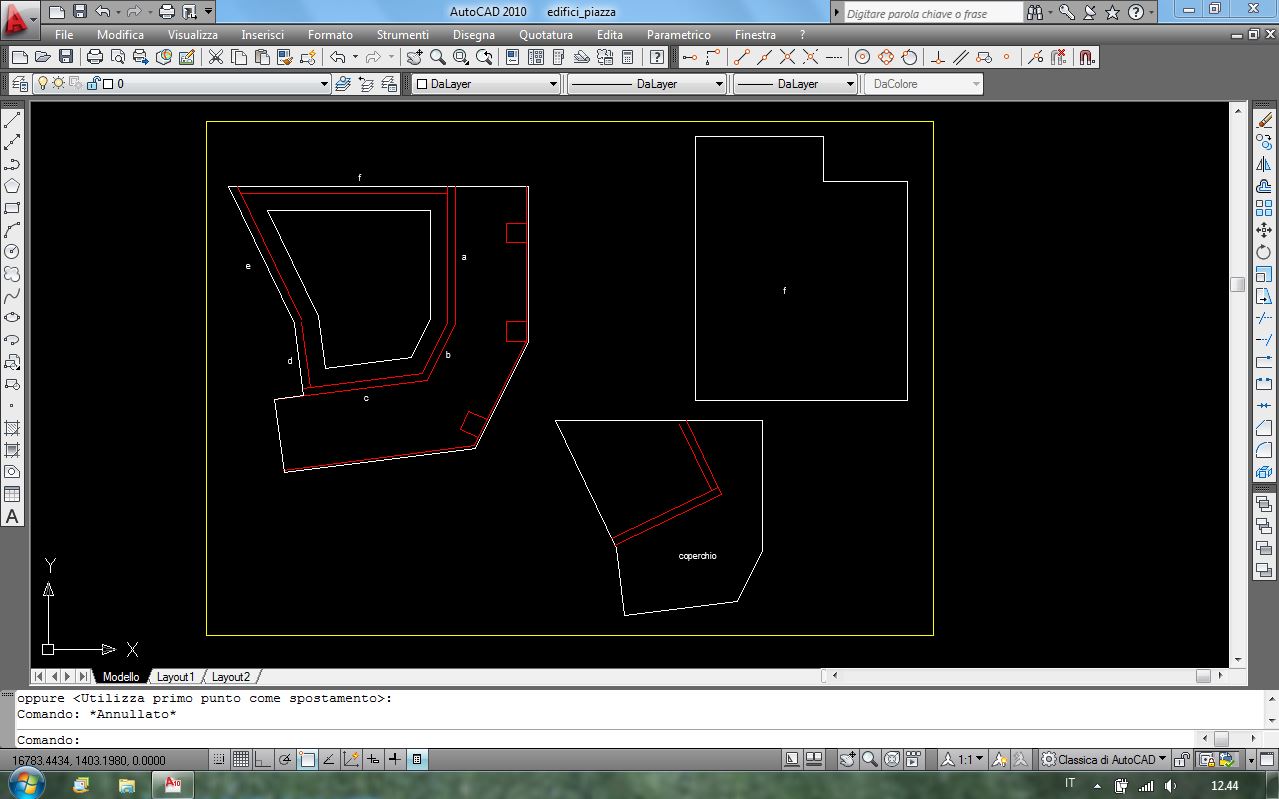Click the Save icon in Quick Access toolbar

[80, 12]
